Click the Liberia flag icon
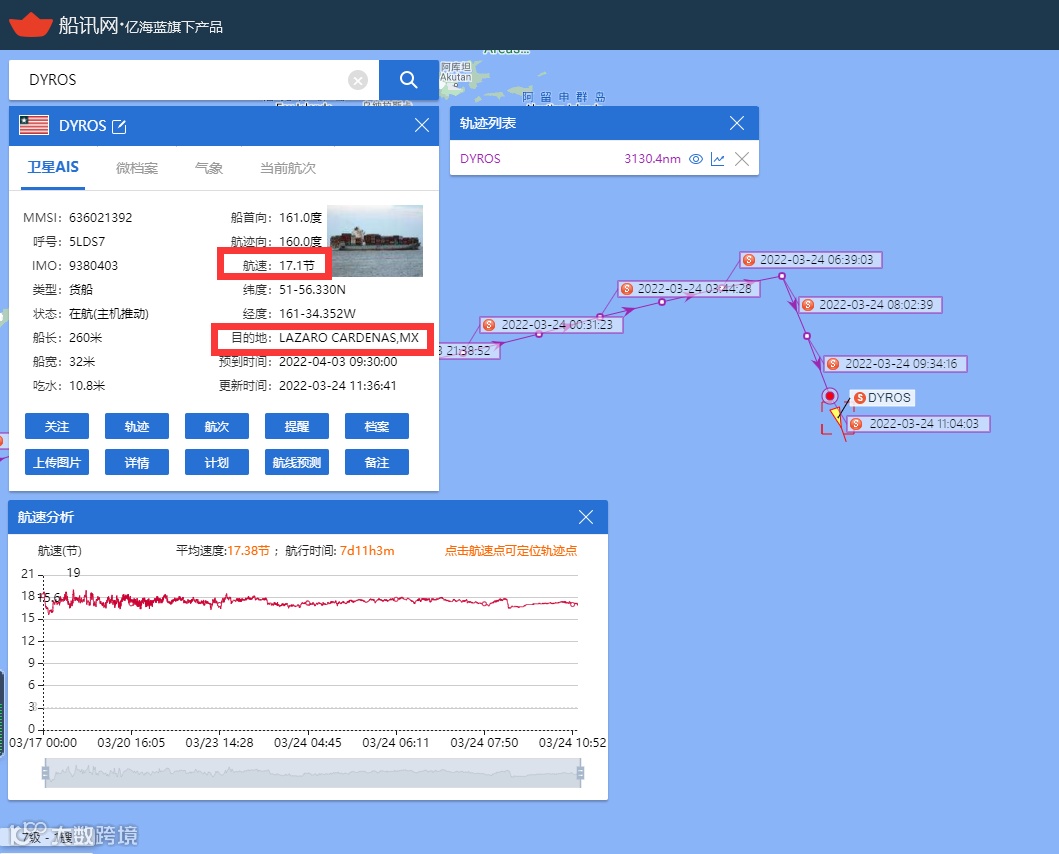The height and width of the screenshot is (854, 1059). (34, 125)
